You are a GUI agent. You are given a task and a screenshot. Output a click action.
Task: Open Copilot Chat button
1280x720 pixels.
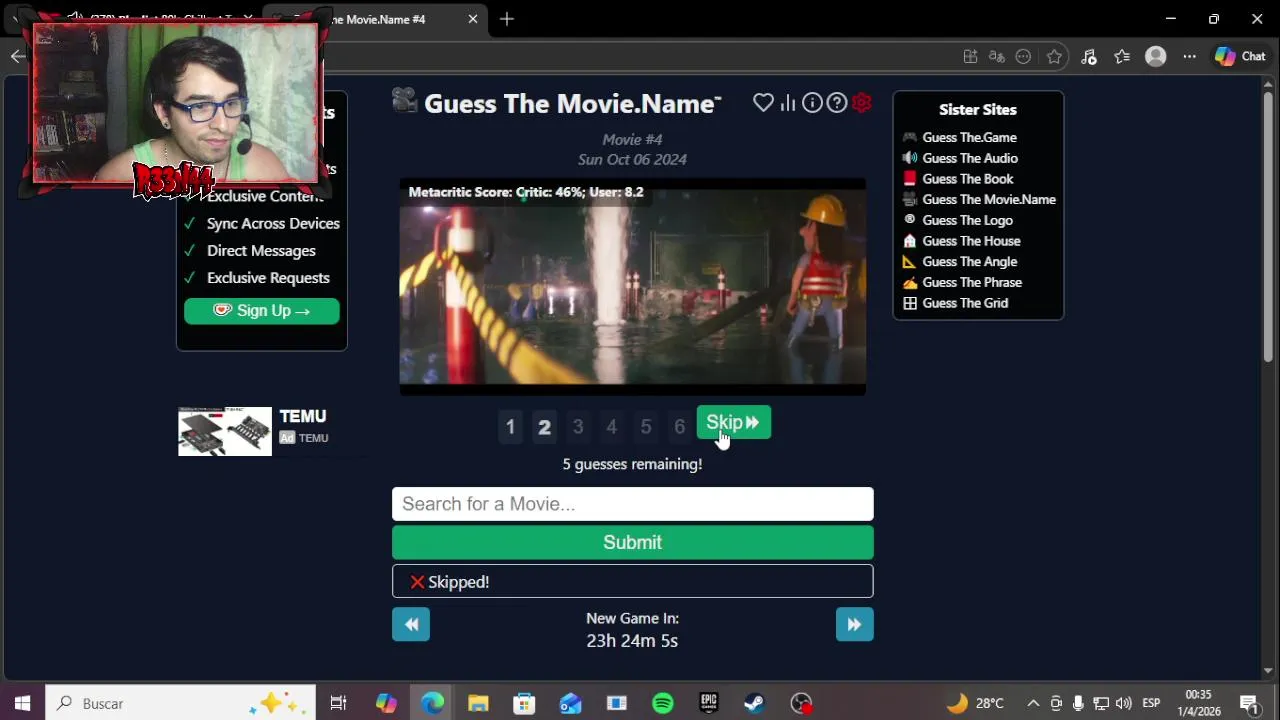point(1240,57)
